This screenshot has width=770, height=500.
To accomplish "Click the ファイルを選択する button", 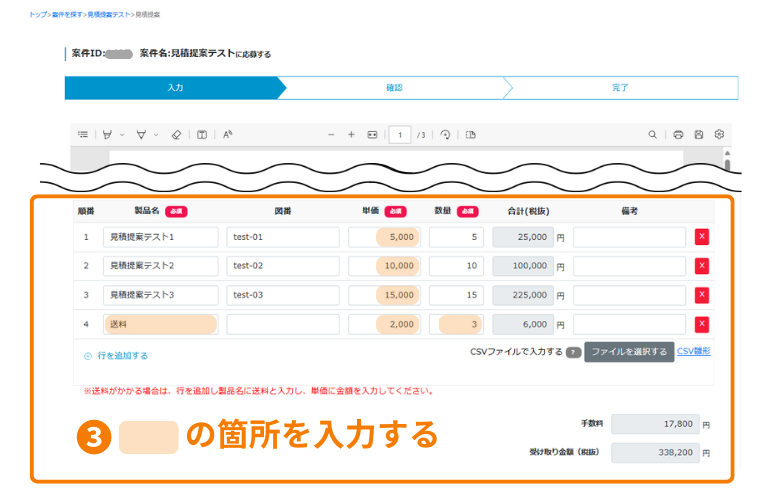I will [629, 352].
